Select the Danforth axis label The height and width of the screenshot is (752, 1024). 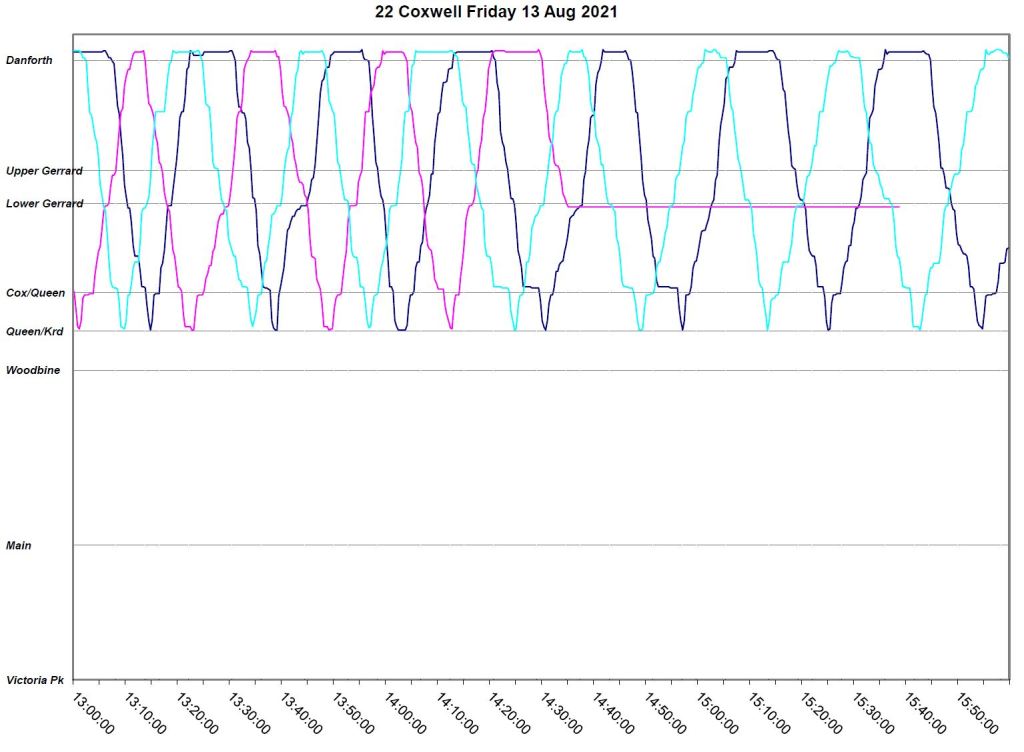pyautogui.click(x=29, y=61)
